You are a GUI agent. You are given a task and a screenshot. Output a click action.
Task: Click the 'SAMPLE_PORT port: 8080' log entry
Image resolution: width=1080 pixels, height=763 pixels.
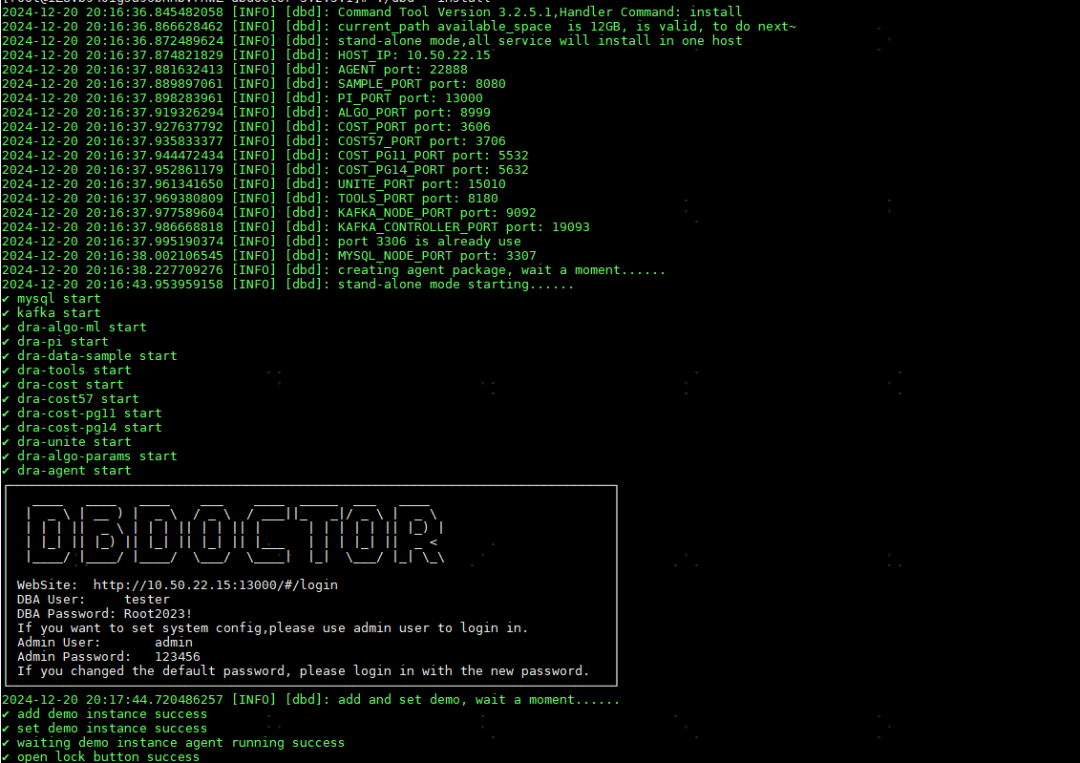click(x=253, y=83)
